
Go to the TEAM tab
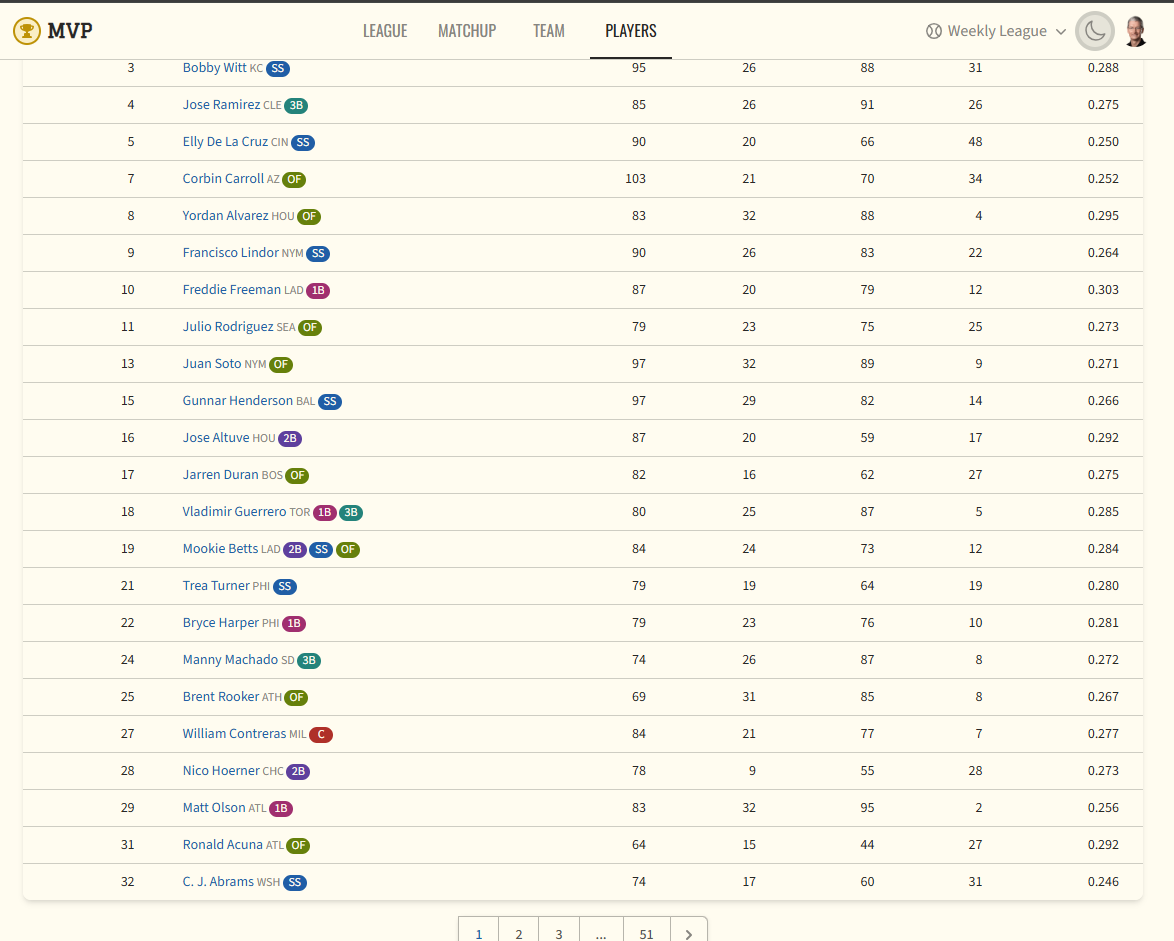point(549,31)
